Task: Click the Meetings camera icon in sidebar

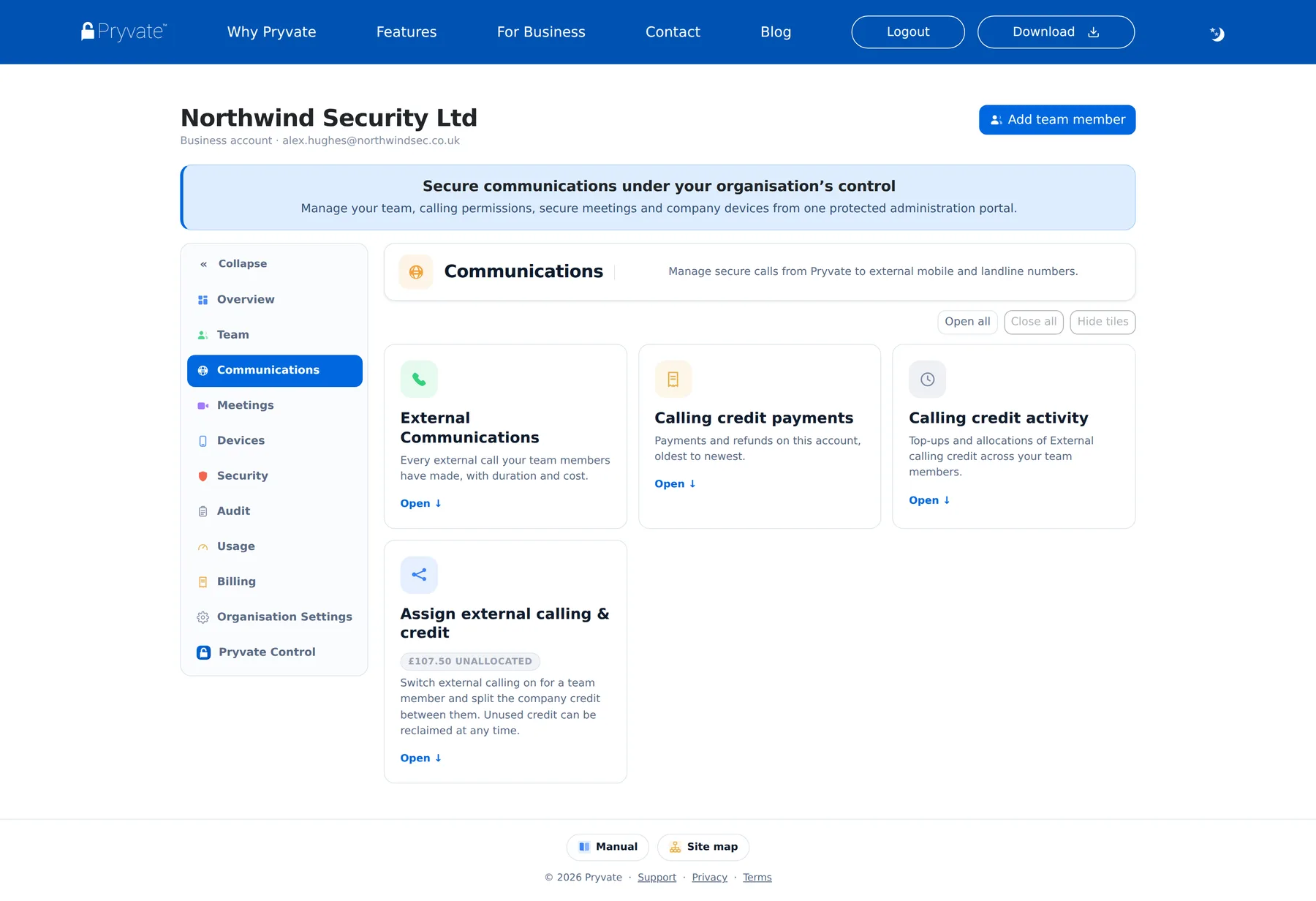Action: [203, 406]
